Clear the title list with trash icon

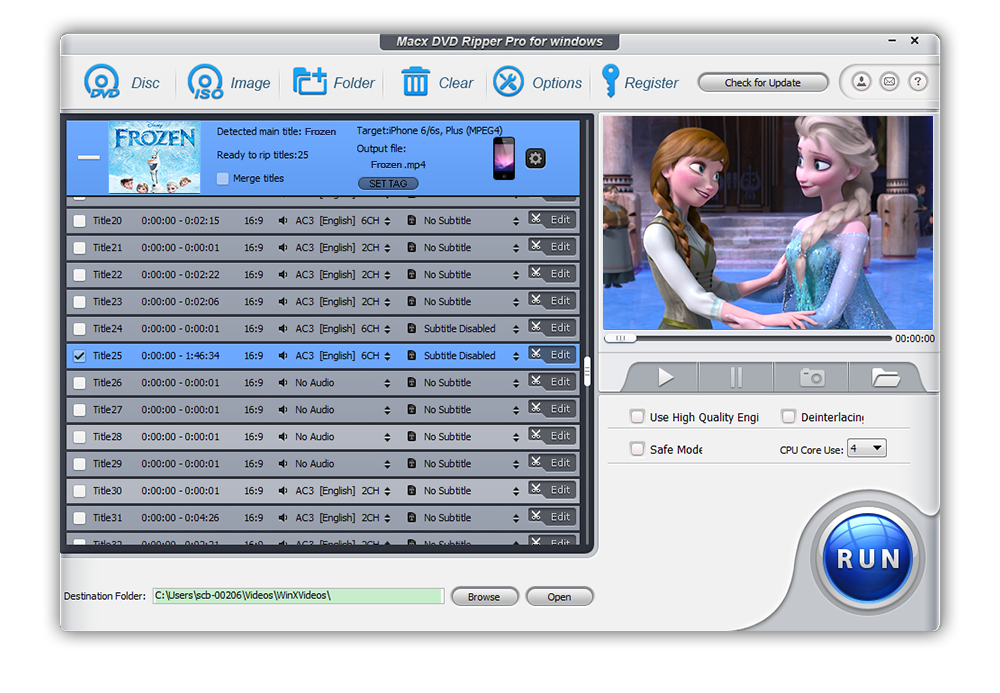(x=437, y=82)
